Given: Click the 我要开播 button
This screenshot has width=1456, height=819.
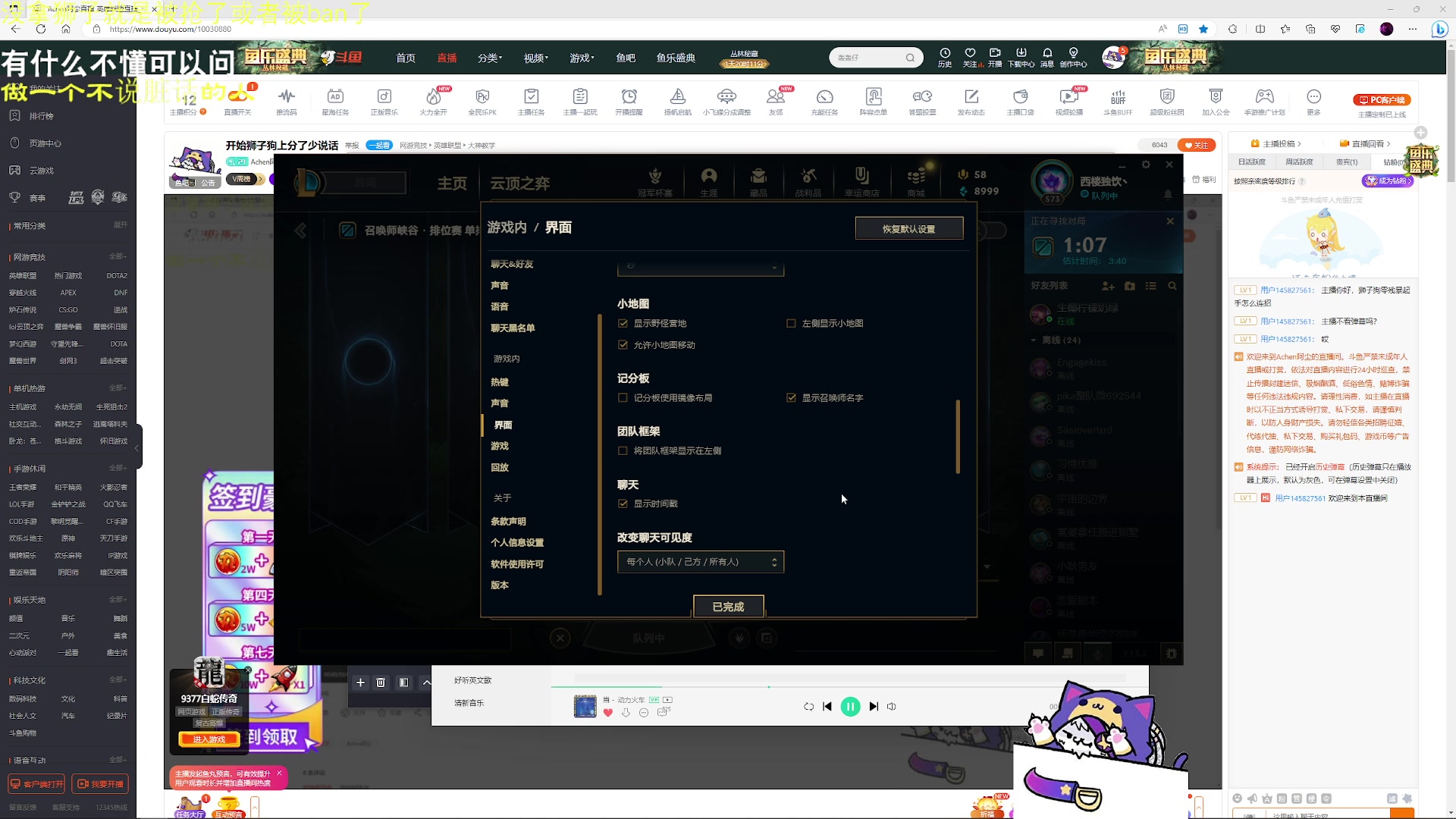Looking at the screenshot, I should coord(100,784).
